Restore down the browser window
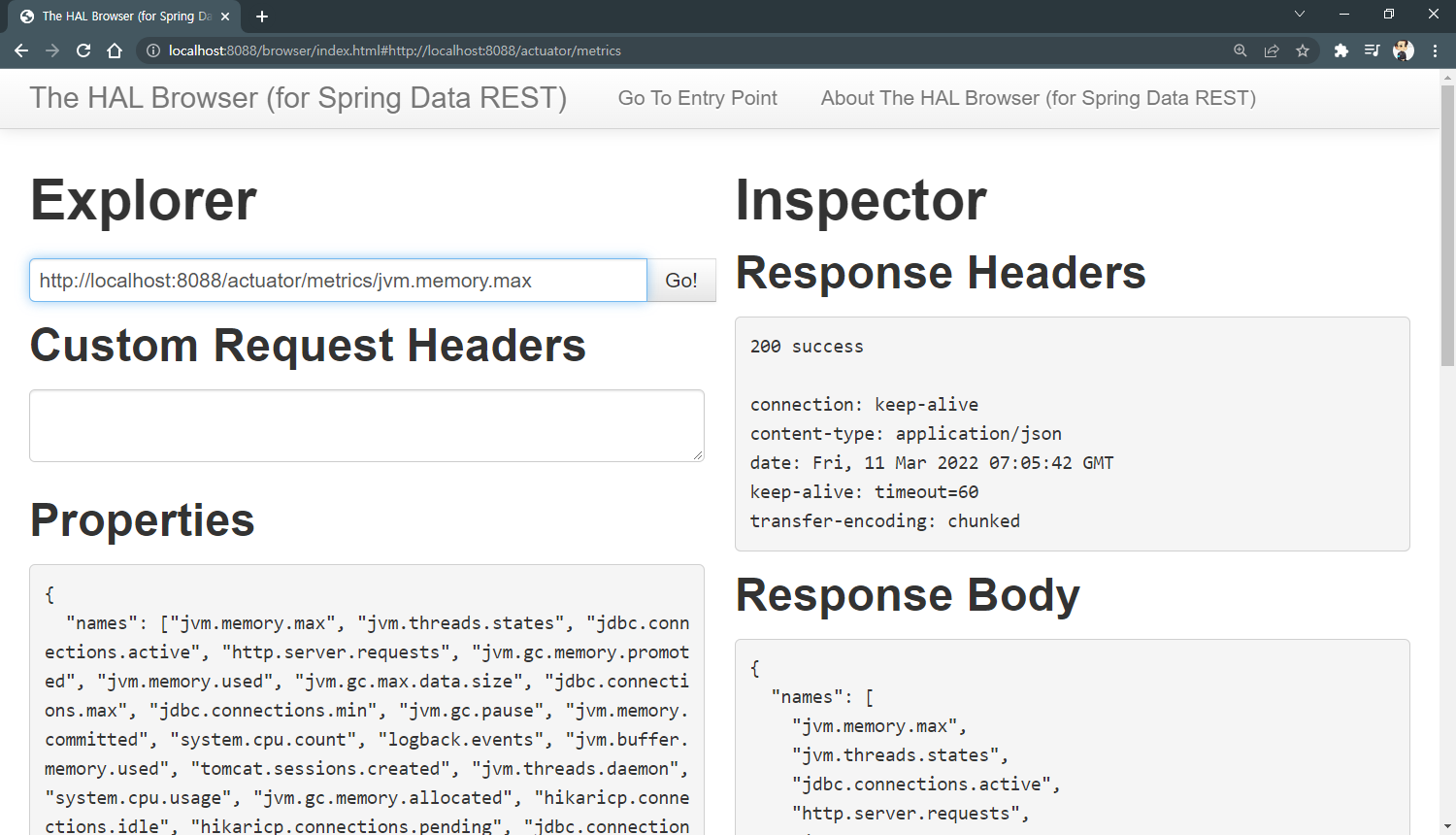The height and width of the screenshot is (835, 1456). coord(1389,14)
